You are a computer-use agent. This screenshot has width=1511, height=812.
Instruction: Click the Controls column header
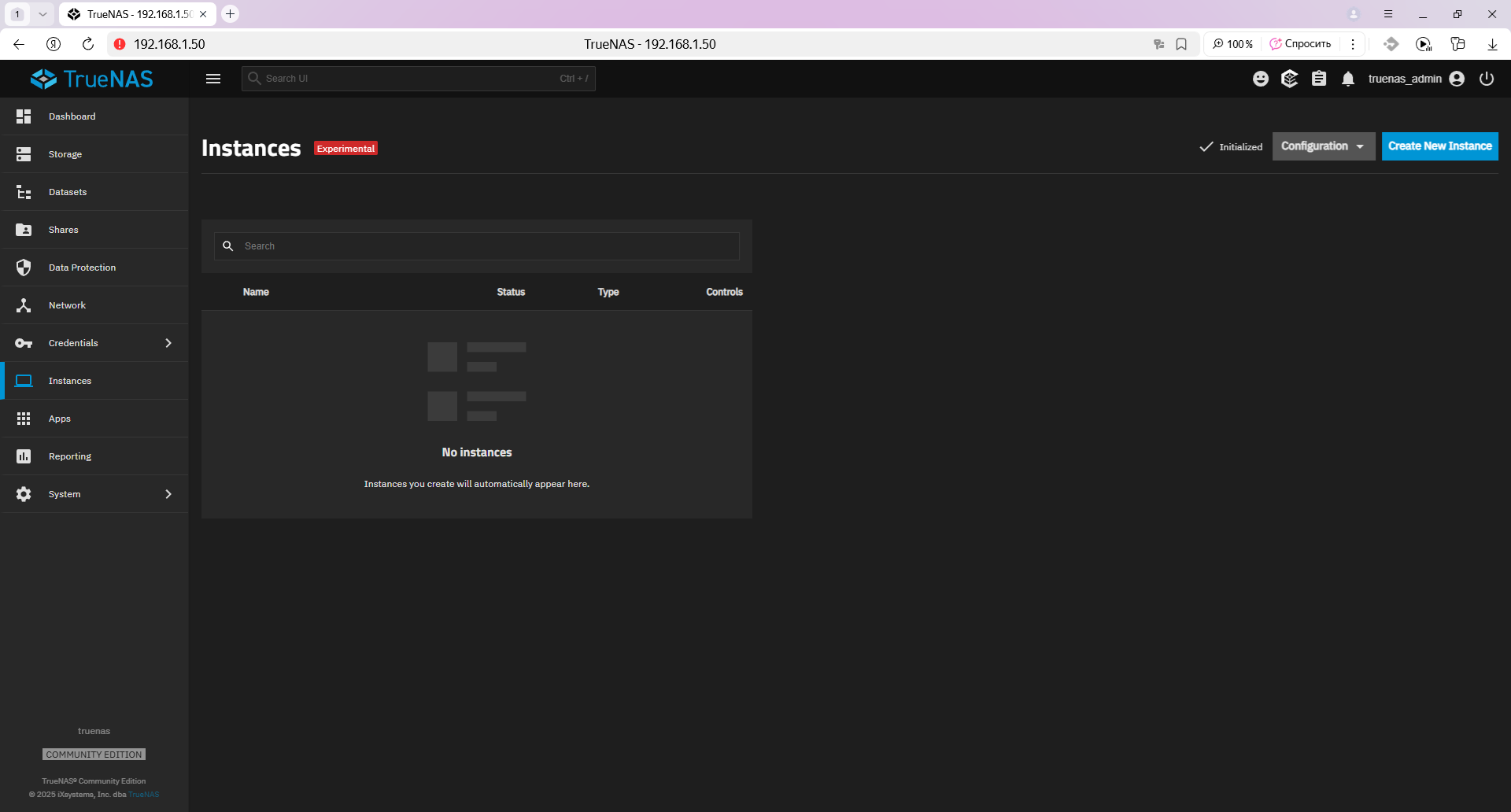[x=724, y=292]
